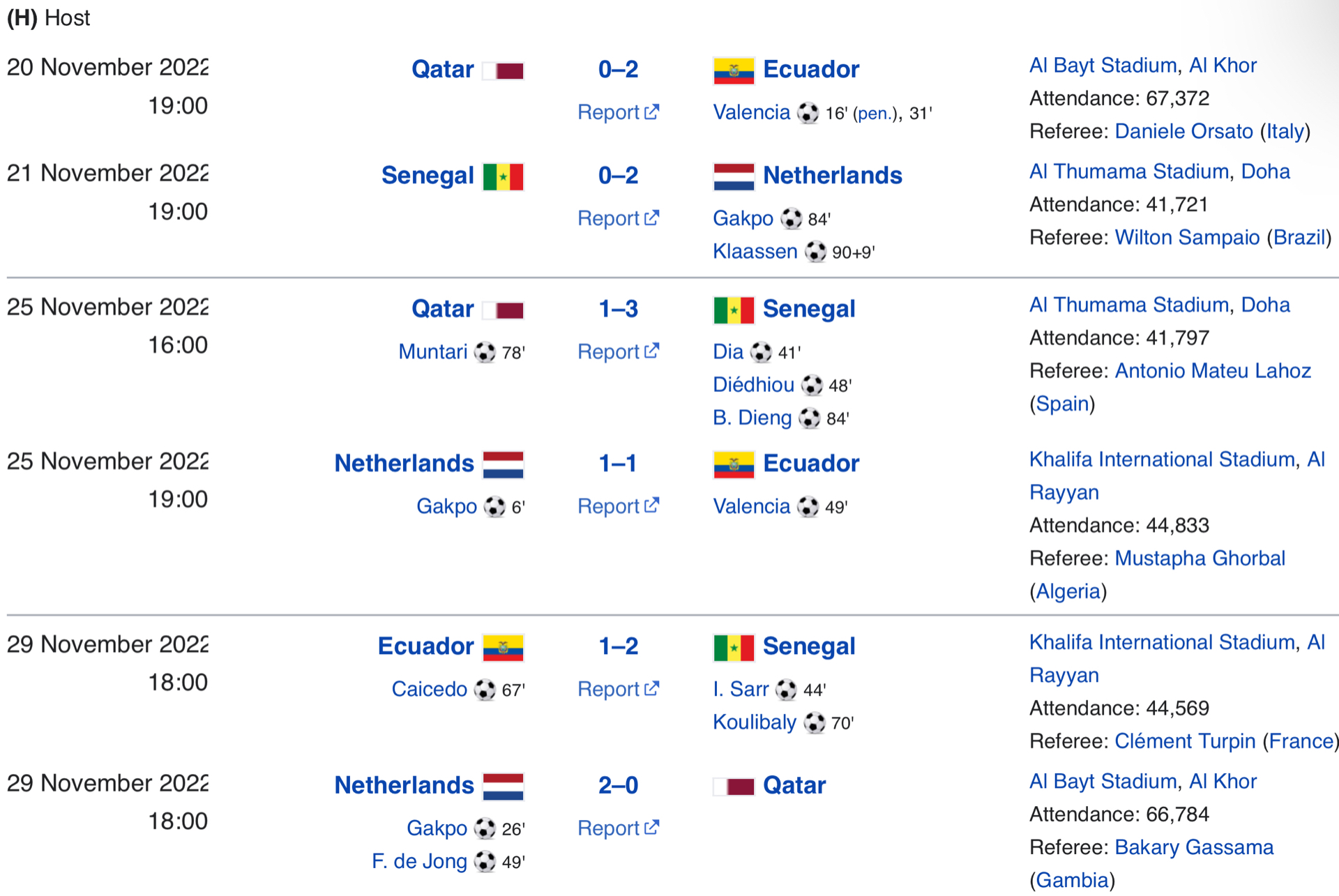
Task: Open Bakary Gassama referee link
Action: coord(1194,847)
